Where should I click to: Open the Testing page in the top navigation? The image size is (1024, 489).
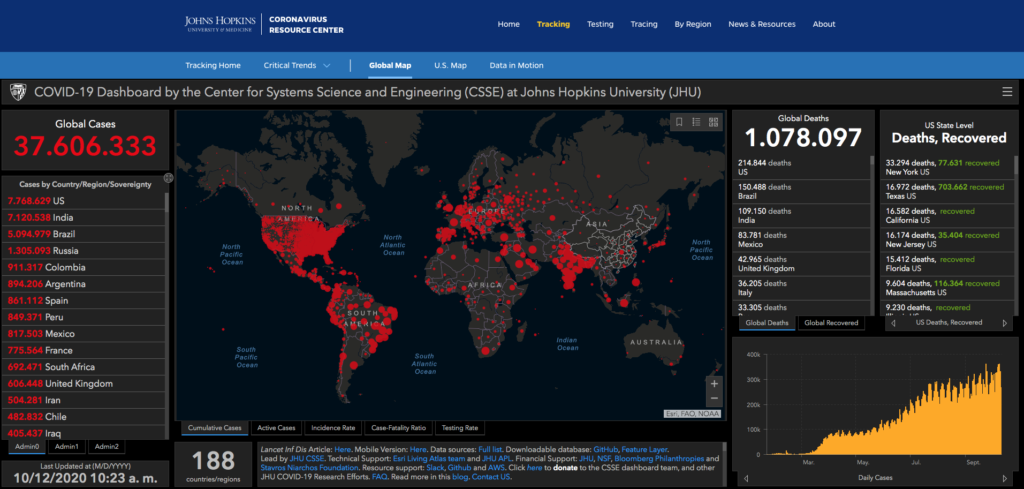pos(600,24)
